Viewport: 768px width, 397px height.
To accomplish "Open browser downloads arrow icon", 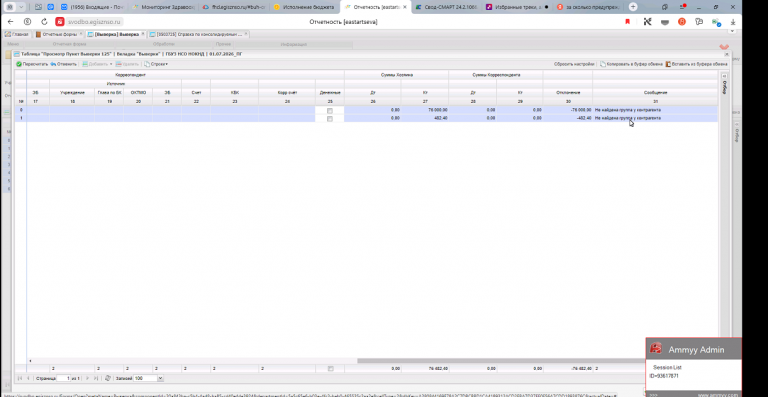I will pyautogui.click(x=733, y=22).
